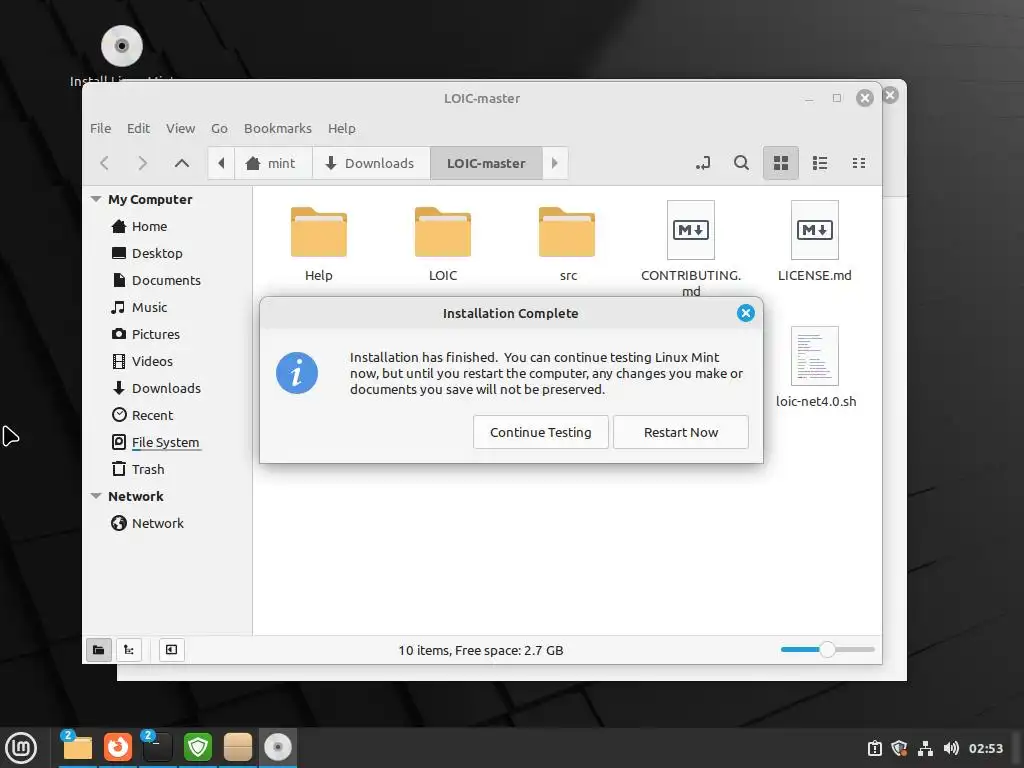Open the File menu
The image size is (1024, 768).
pyautogui.click(x=101, y=129)
